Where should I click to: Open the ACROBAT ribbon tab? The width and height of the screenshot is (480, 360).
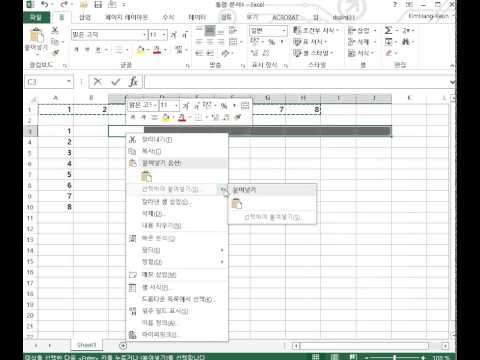click(x=285, y=17)
